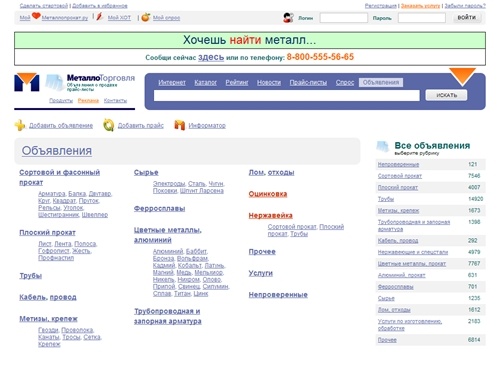Click the Добавить прайс link

[x=141, y=126]
